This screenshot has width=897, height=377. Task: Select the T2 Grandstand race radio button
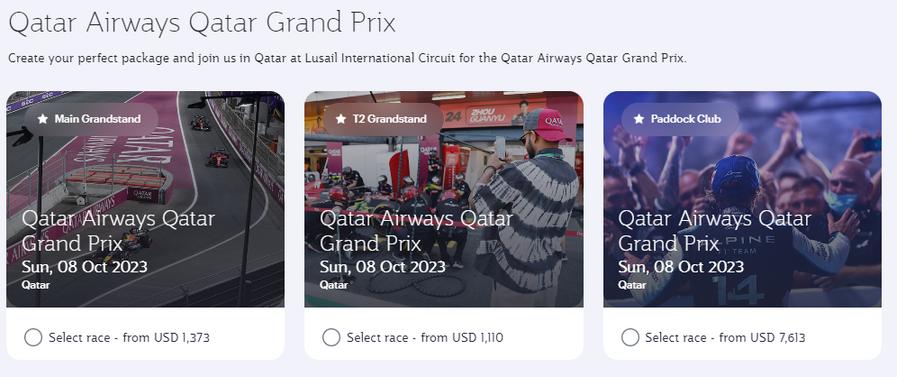(x=331, y=338)
